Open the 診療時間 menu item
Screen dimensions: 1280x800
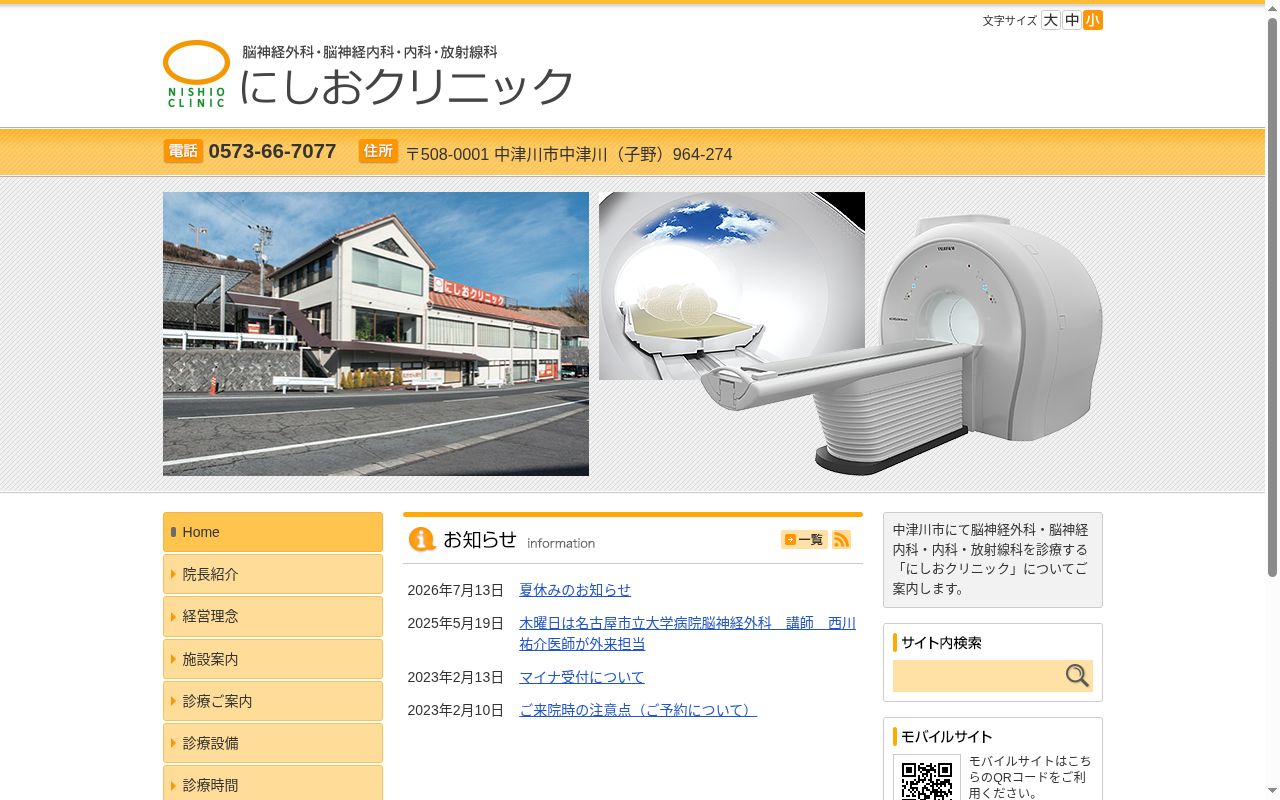[273, 785]
